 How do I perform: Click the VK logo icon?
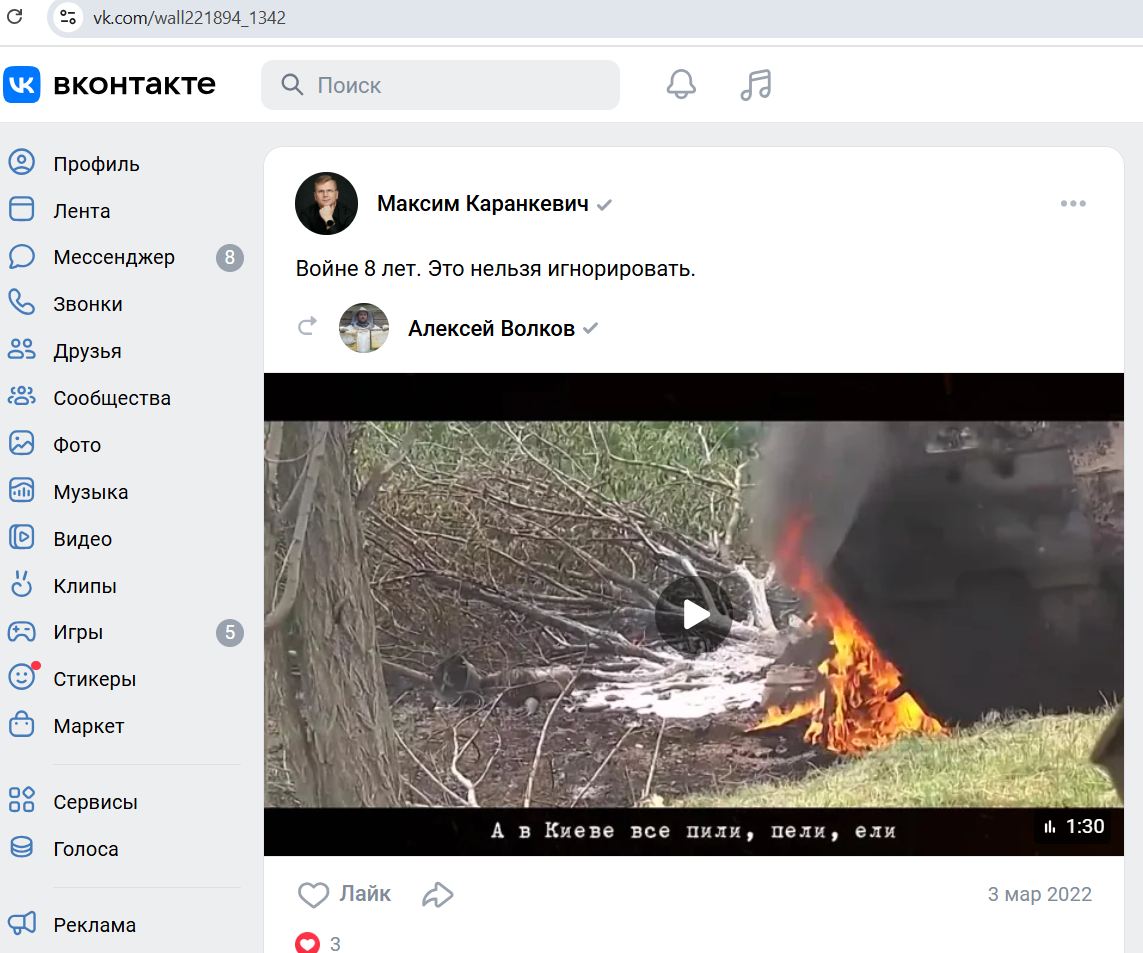(x=22, y=85)
